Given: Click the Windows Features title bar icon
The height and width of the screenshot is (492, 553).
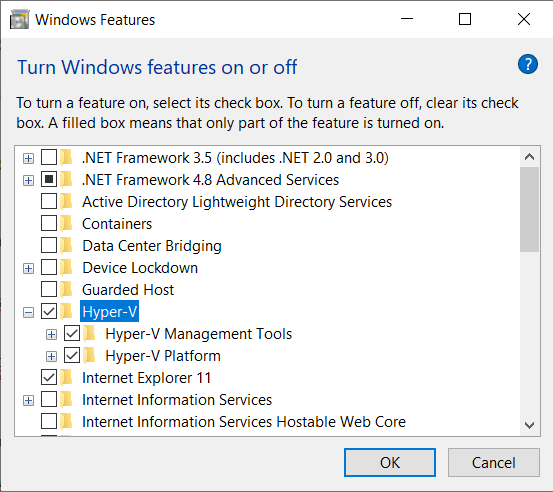Looking at the screenshot, I should (x=19, y=19).
